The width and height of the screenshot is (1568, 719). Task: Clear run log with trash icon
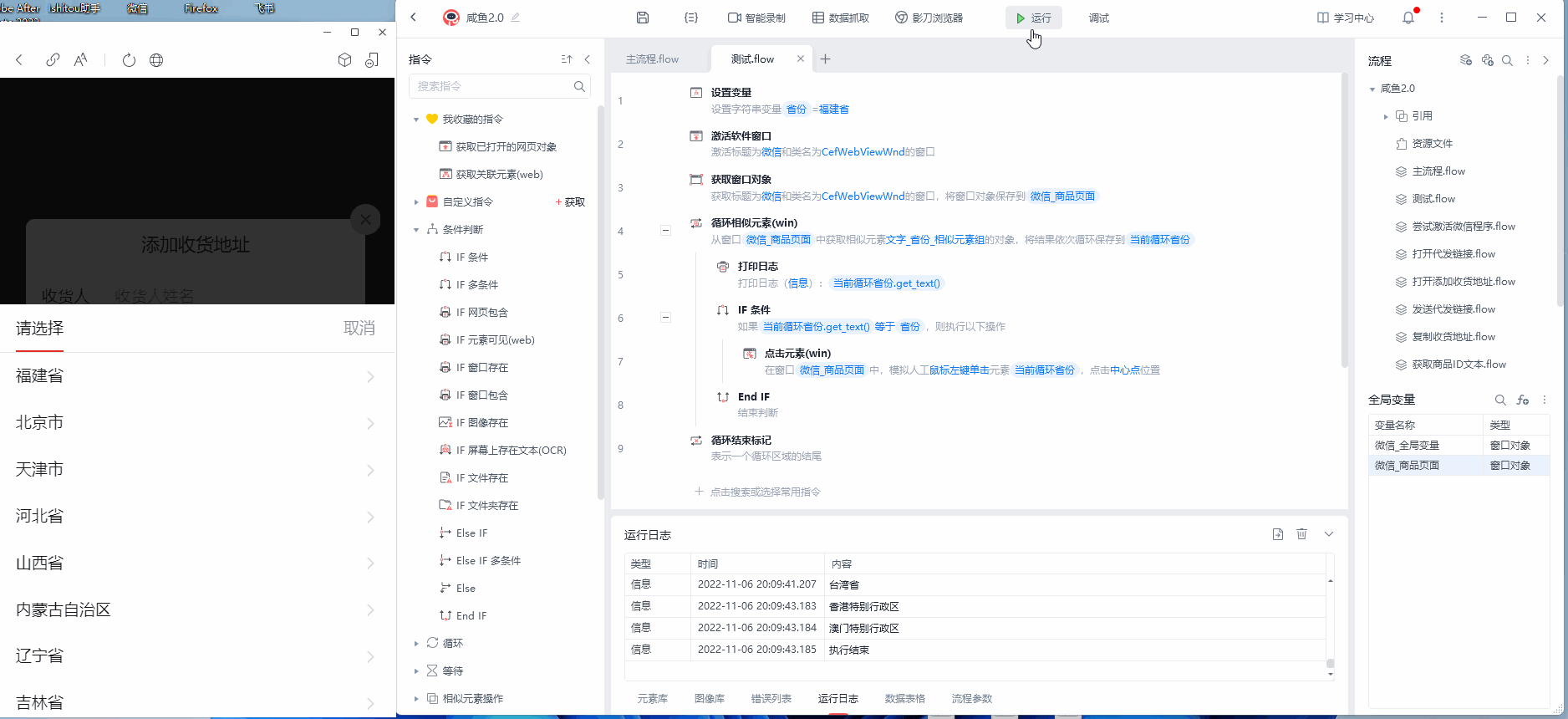coord(1301,534)
